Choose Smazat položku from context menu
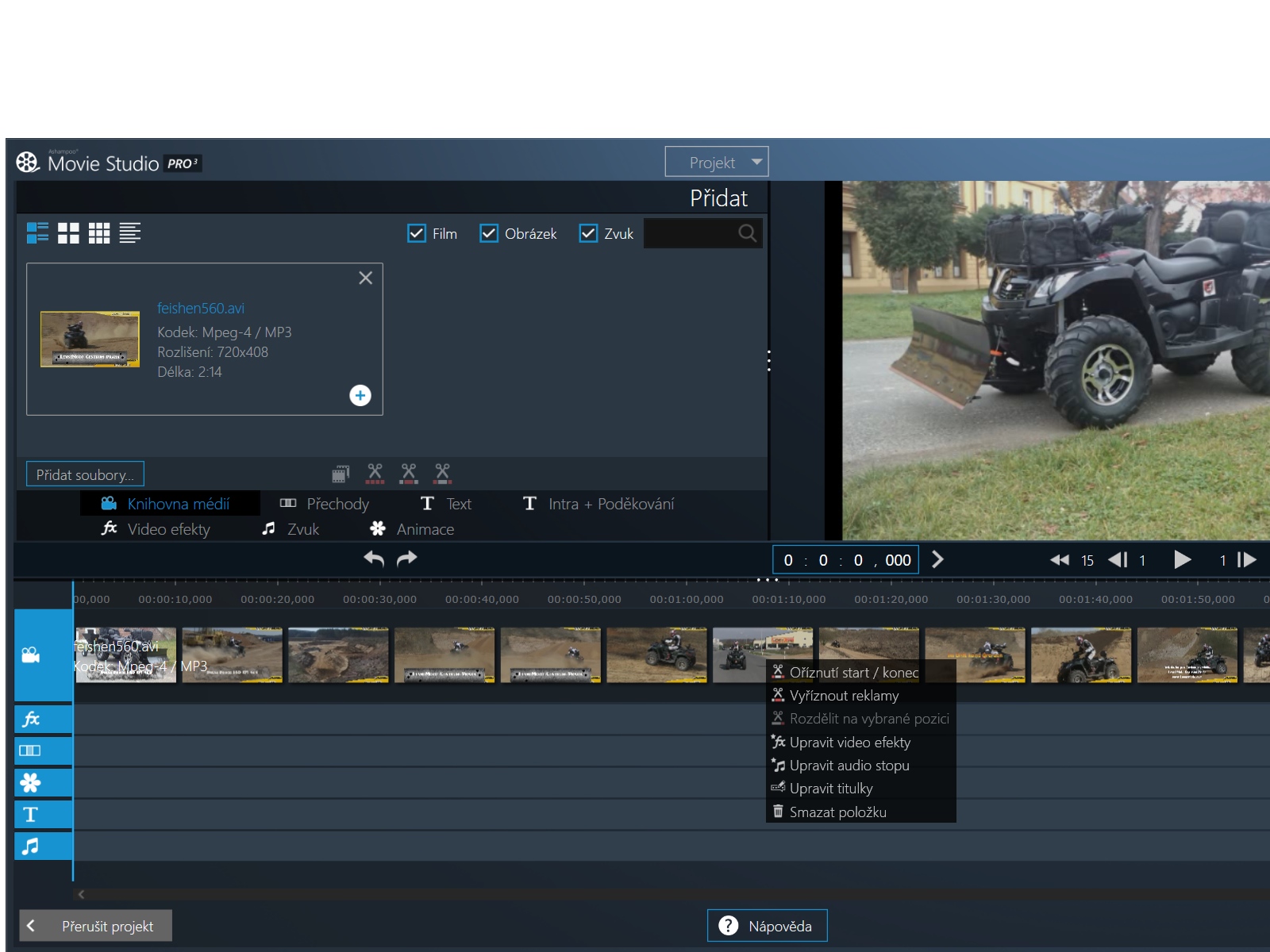The width and height of the screenshot is (1270, 952). coord(837,812)
